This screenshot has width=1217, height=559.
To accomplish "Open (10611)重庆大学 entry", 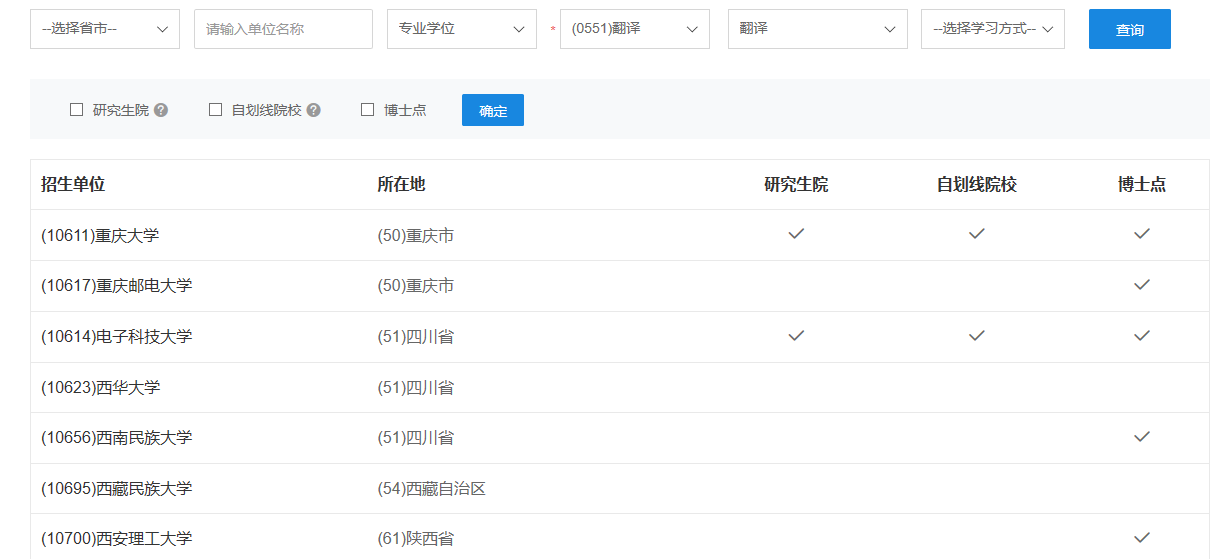I will (x=100, y=235).
